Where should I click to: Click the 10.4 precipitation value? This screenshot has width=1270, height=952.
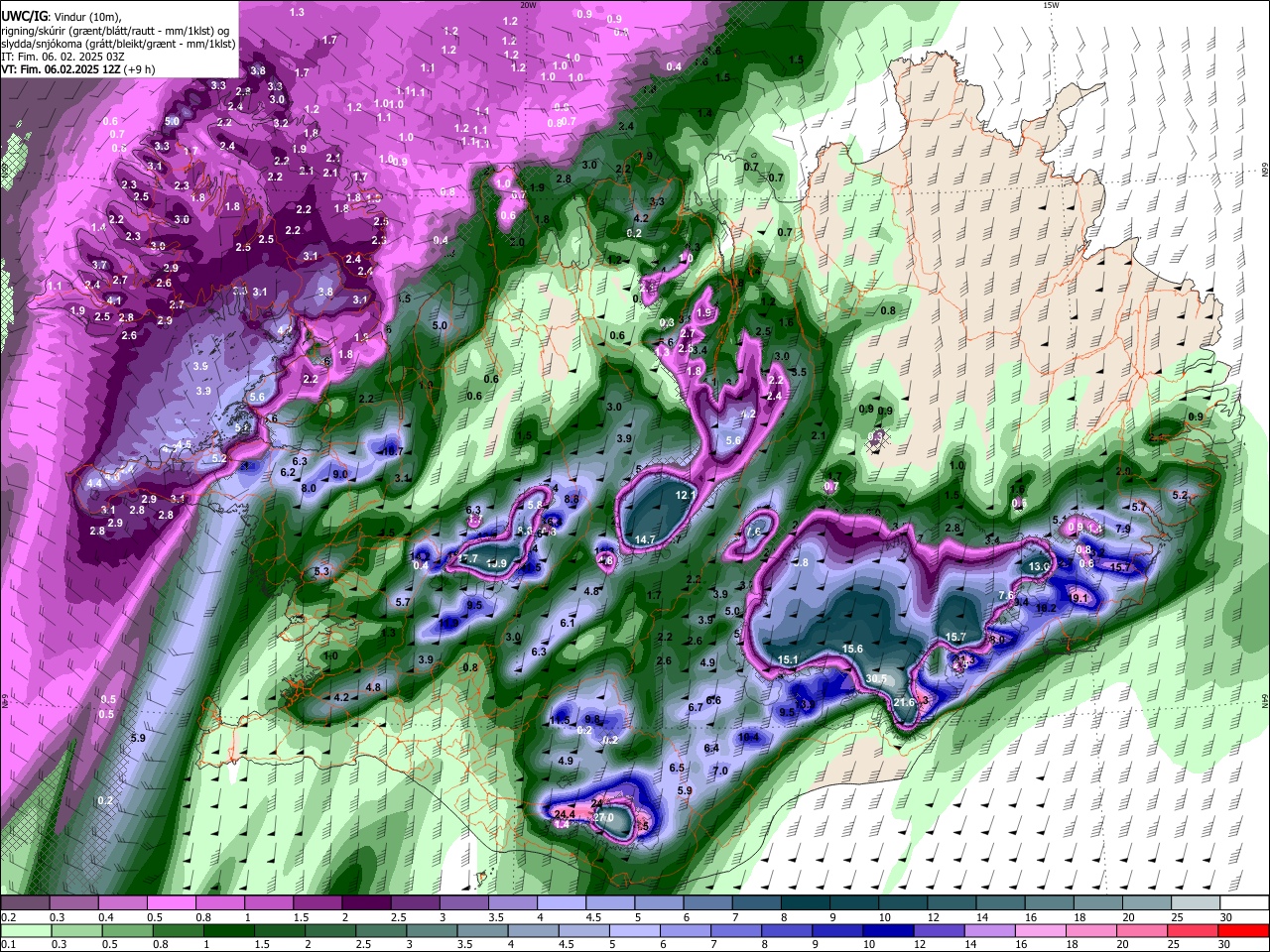749,737
